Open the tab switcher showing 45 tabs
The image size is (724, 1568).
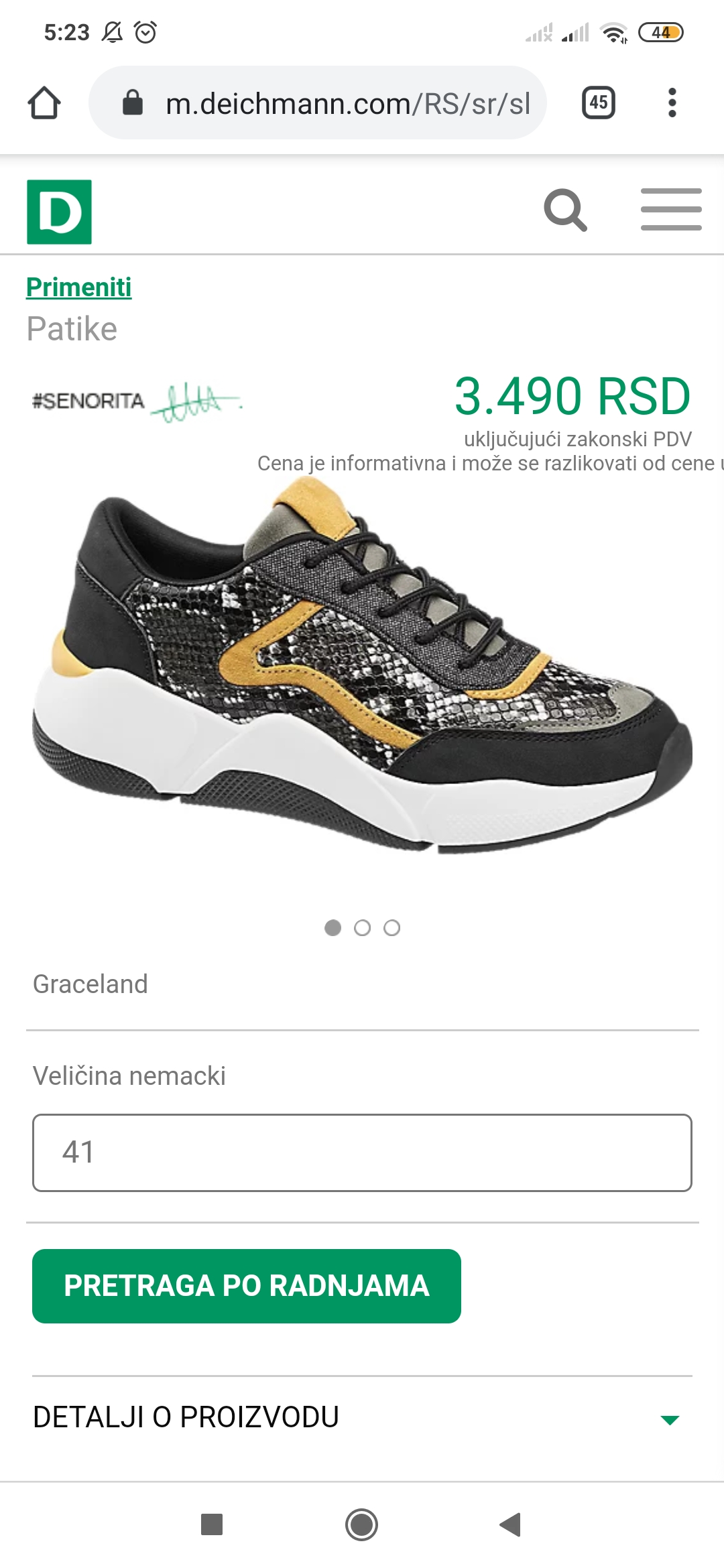[599, 103]
